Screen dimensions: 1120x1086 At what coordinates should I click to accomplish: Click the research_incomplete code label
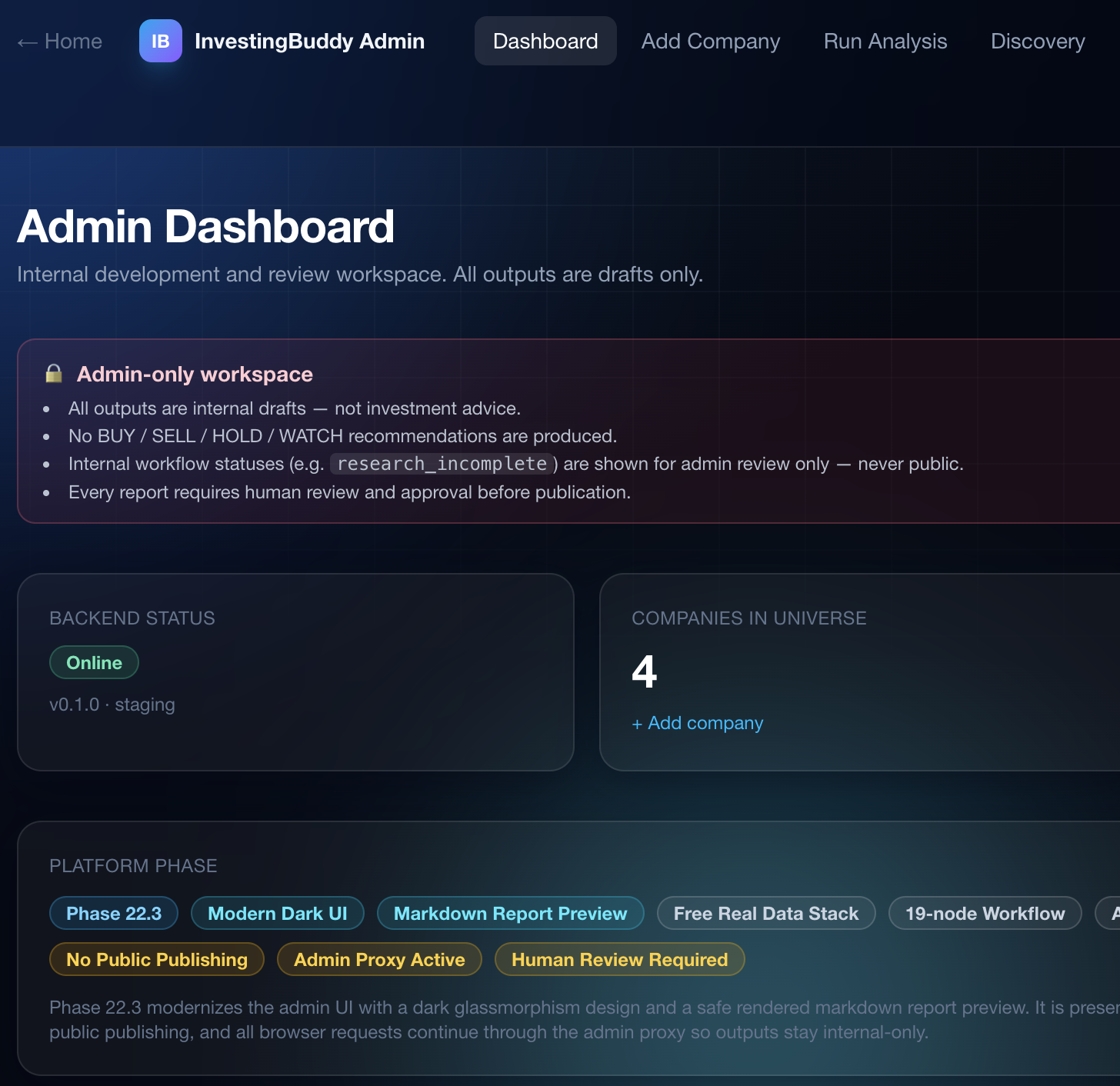[442, 464]
